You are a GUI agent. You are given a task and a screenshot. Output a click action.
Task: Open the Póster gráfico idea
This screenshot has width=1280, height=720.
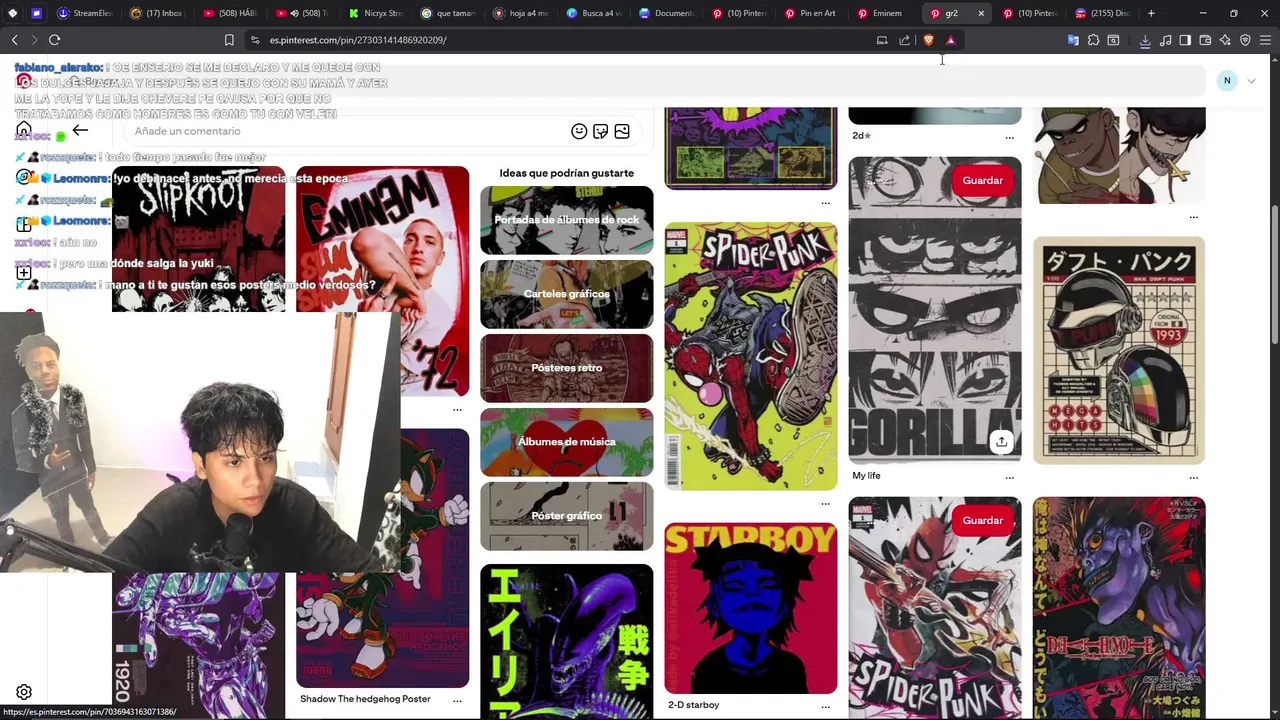(x=566, y=516)
